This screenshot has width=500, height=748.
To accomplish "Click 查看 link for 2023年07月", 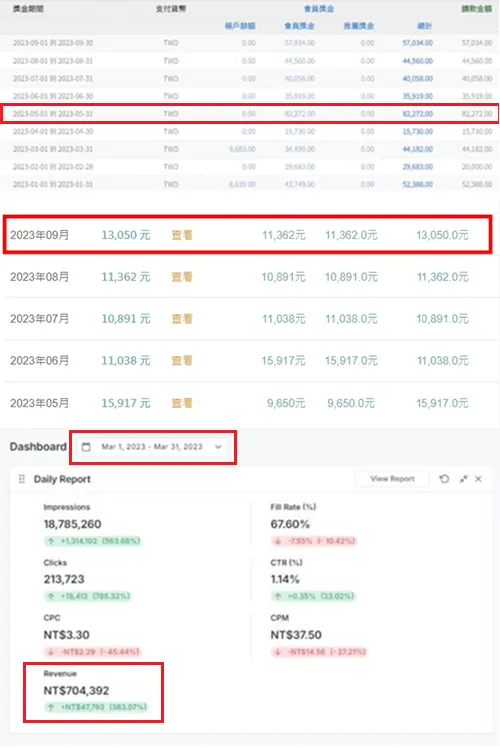I will [x=182, y=319].
